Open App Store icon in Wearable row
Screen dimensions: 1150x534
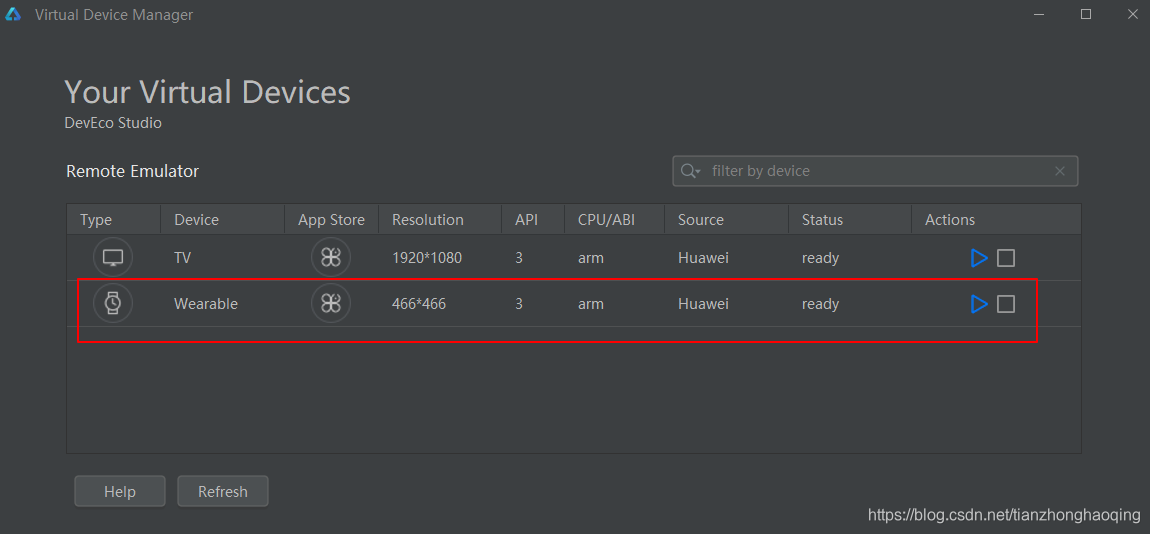(x=331, y=303)
